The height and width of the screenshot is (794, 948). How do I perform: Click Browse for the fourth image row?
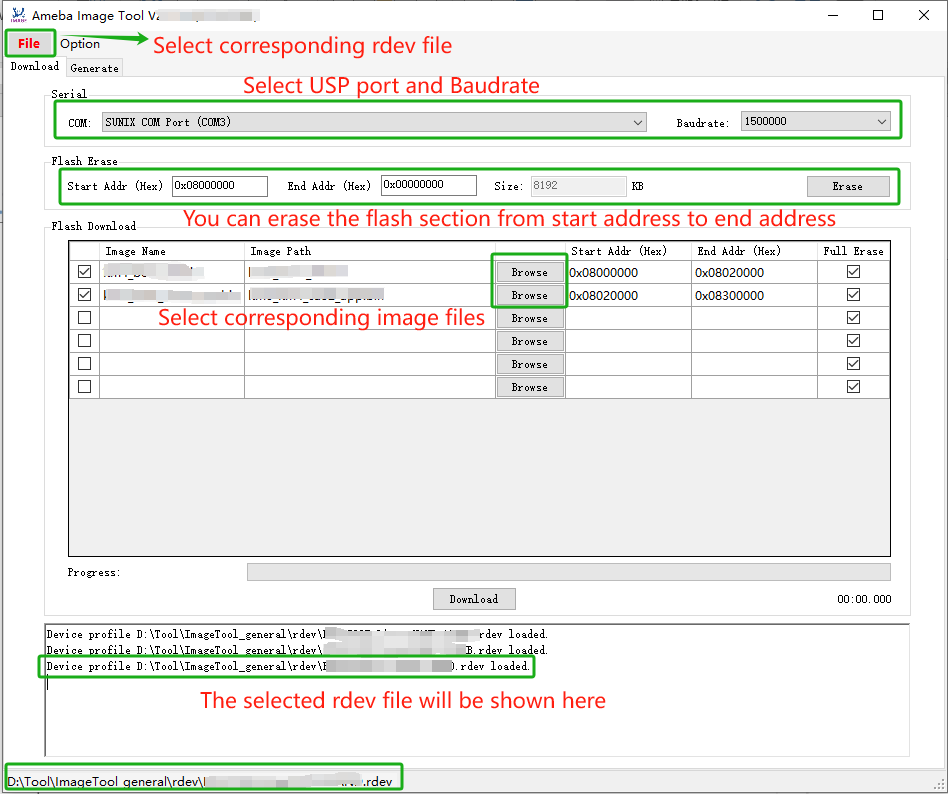coord(530,341)
